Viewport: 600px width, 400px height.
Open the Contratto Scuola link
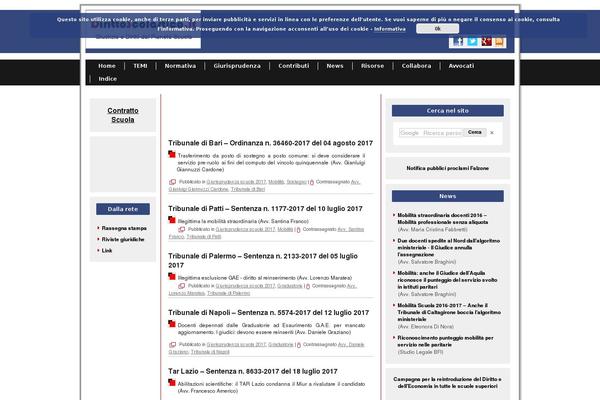point(123,115)
